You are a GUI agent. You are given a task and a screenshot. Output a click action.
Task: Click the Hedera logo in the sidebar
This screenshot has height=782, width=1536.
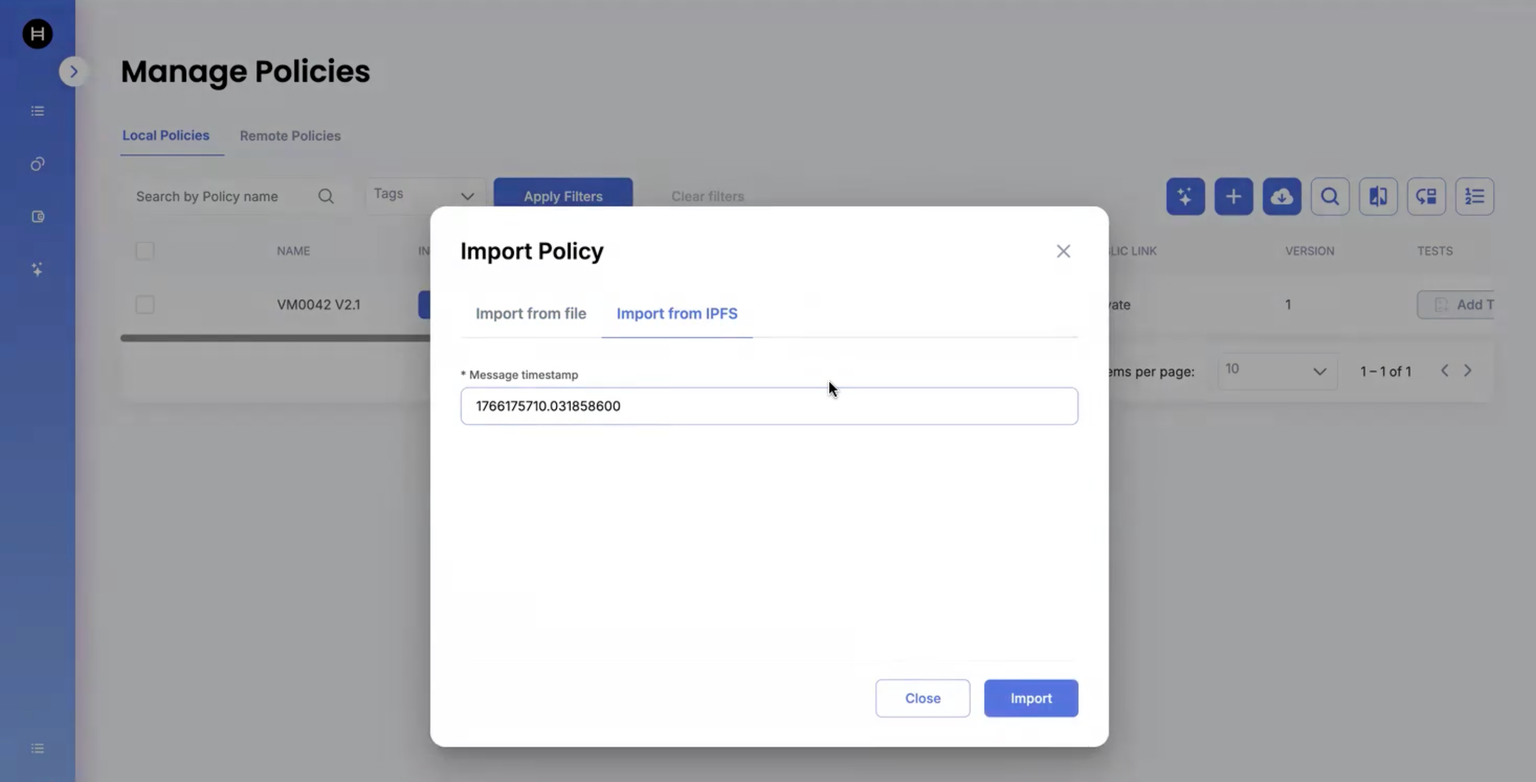pyautogui.click(x=37, y=34)
